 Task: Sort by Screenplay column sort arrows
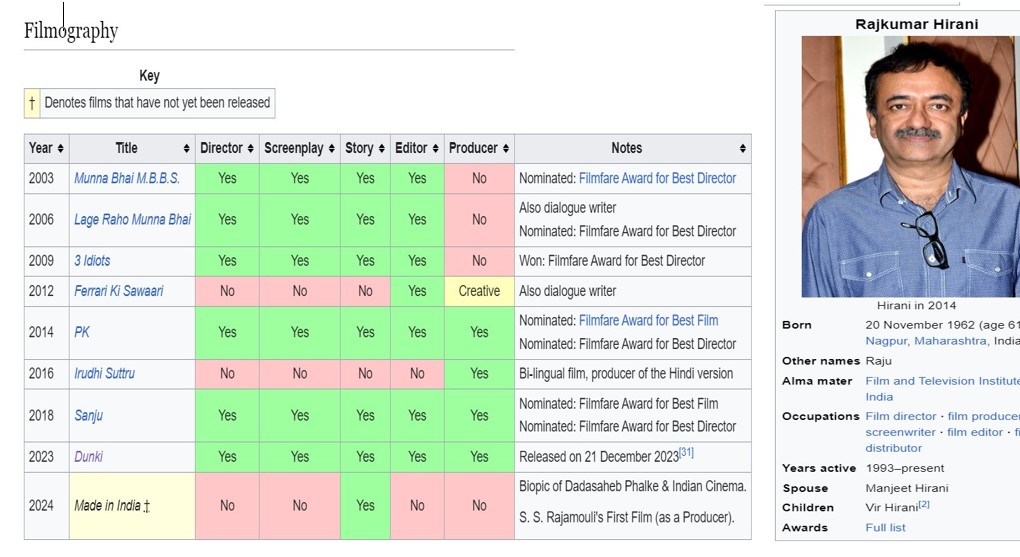pos(331,148)
